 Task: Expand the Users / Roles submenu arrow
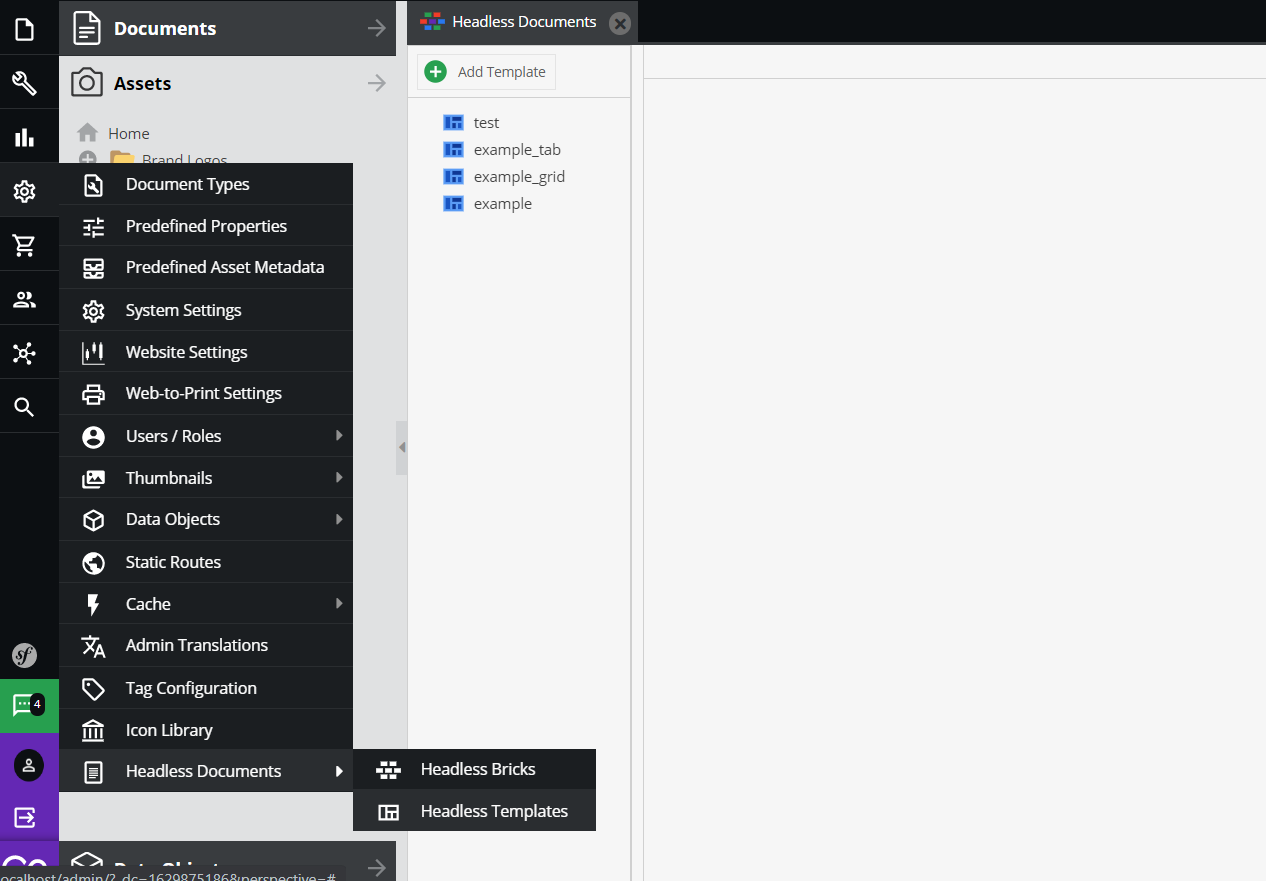click(339, 436)
